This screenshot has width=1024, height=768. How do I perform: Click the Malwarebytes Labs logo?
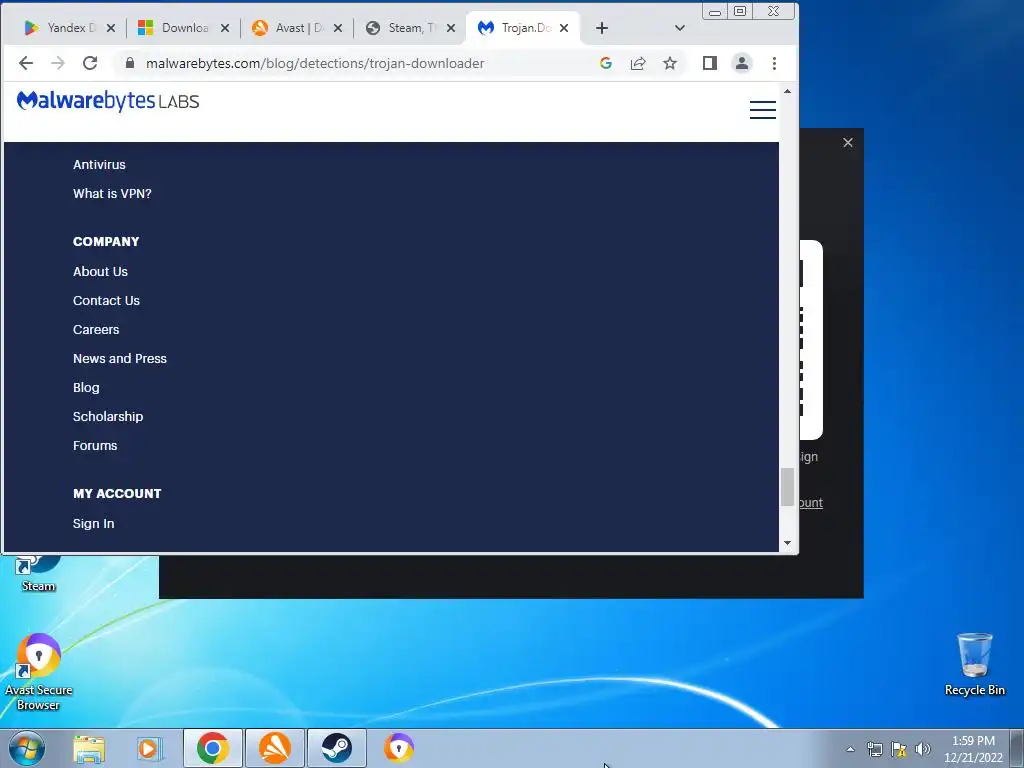(108, 101)
